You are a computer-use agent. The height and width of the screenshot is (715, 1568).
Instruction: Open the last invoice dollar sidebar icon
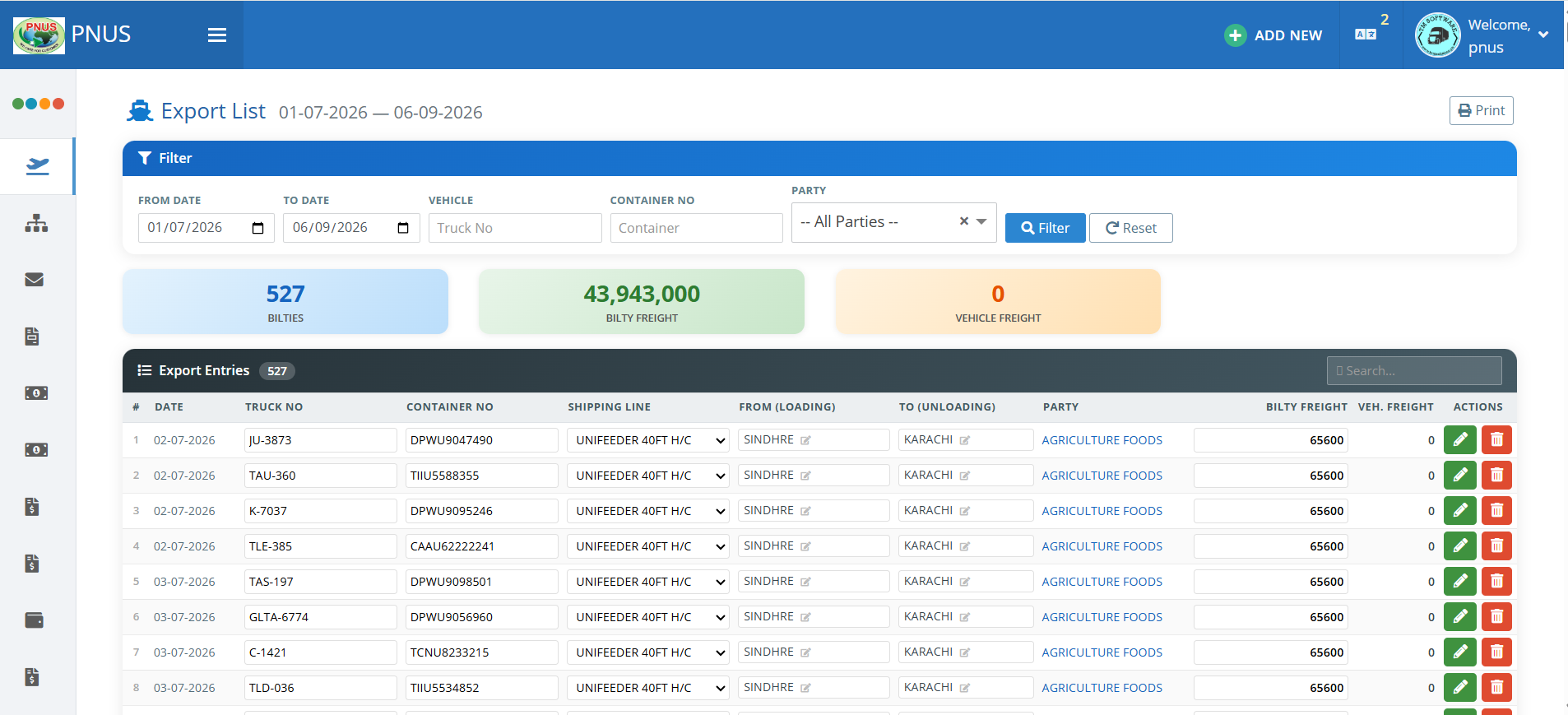coord(32,676)
